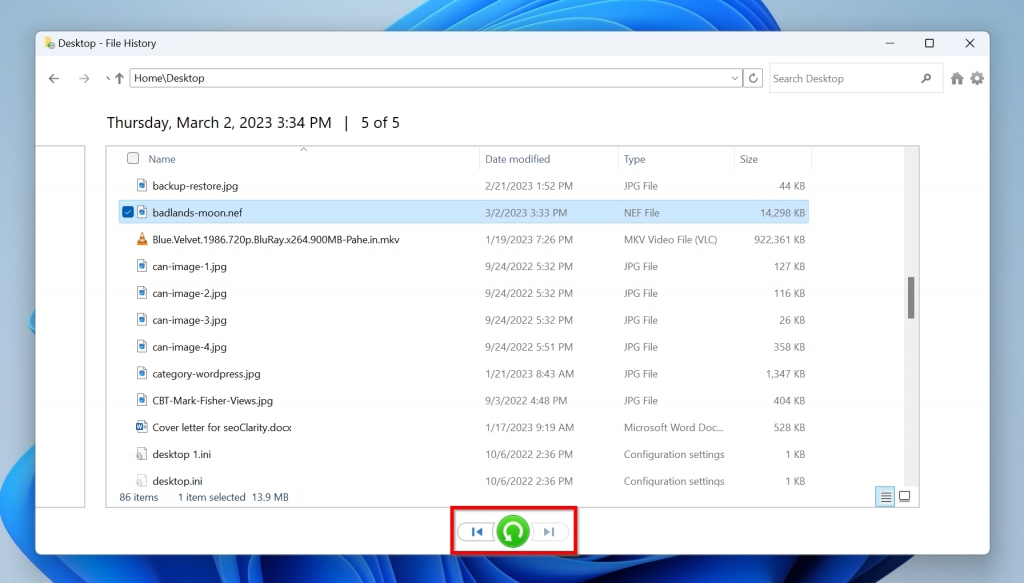Uncheck the badlands-moon.nef file checkbox
Viewport: 1024px width, 583px height.
[129, 212]
